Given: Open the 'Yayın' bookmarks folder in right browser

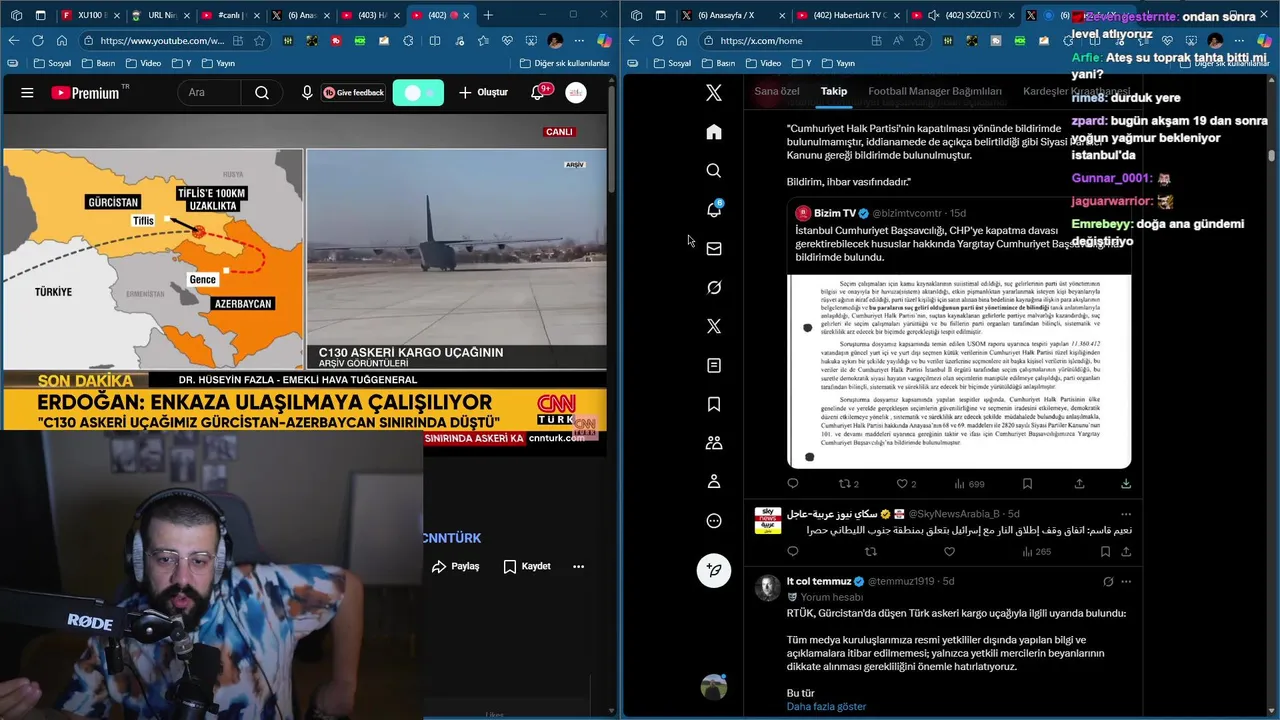Looking at the screenshot, I should pos(838,63).
